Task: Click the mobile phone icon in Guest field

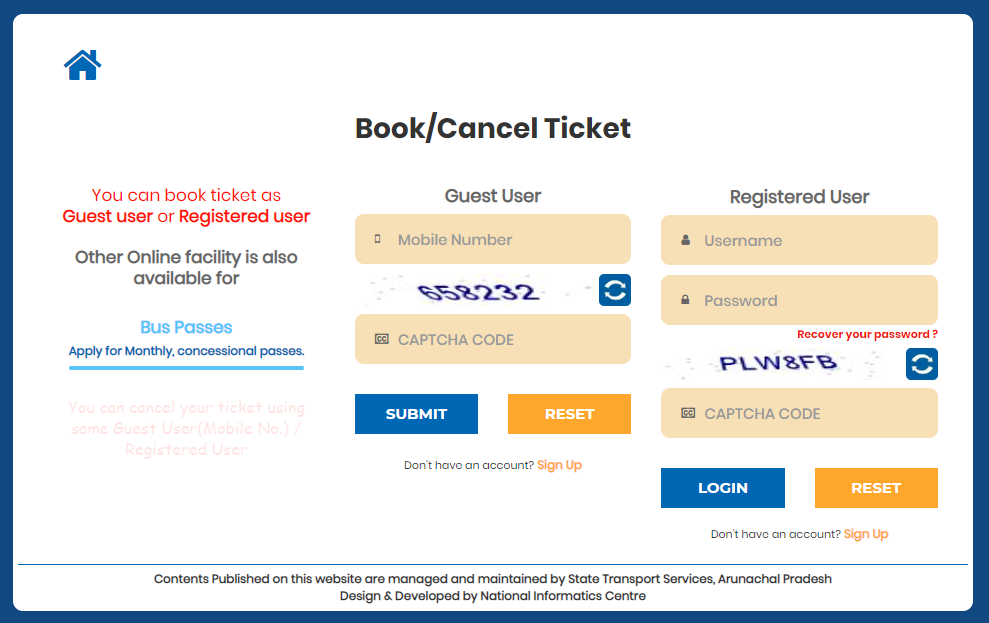Action: [x=378, y=240]
